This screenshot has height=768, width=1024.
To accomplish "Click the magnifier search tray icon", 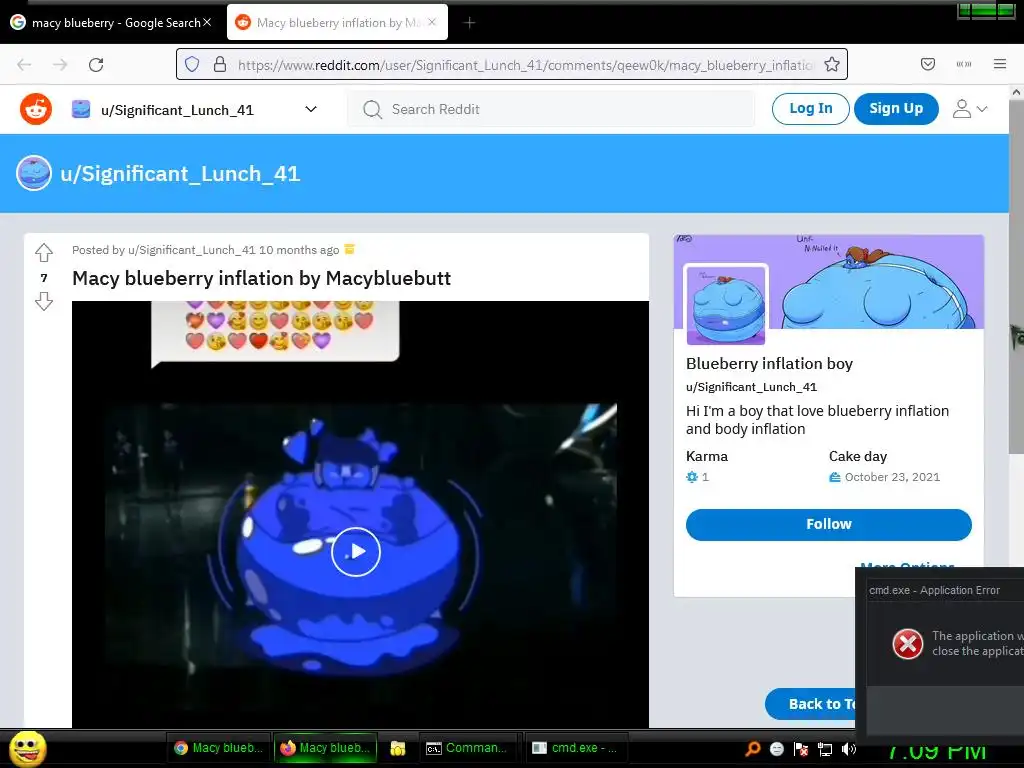I will (x=753, y=748).
